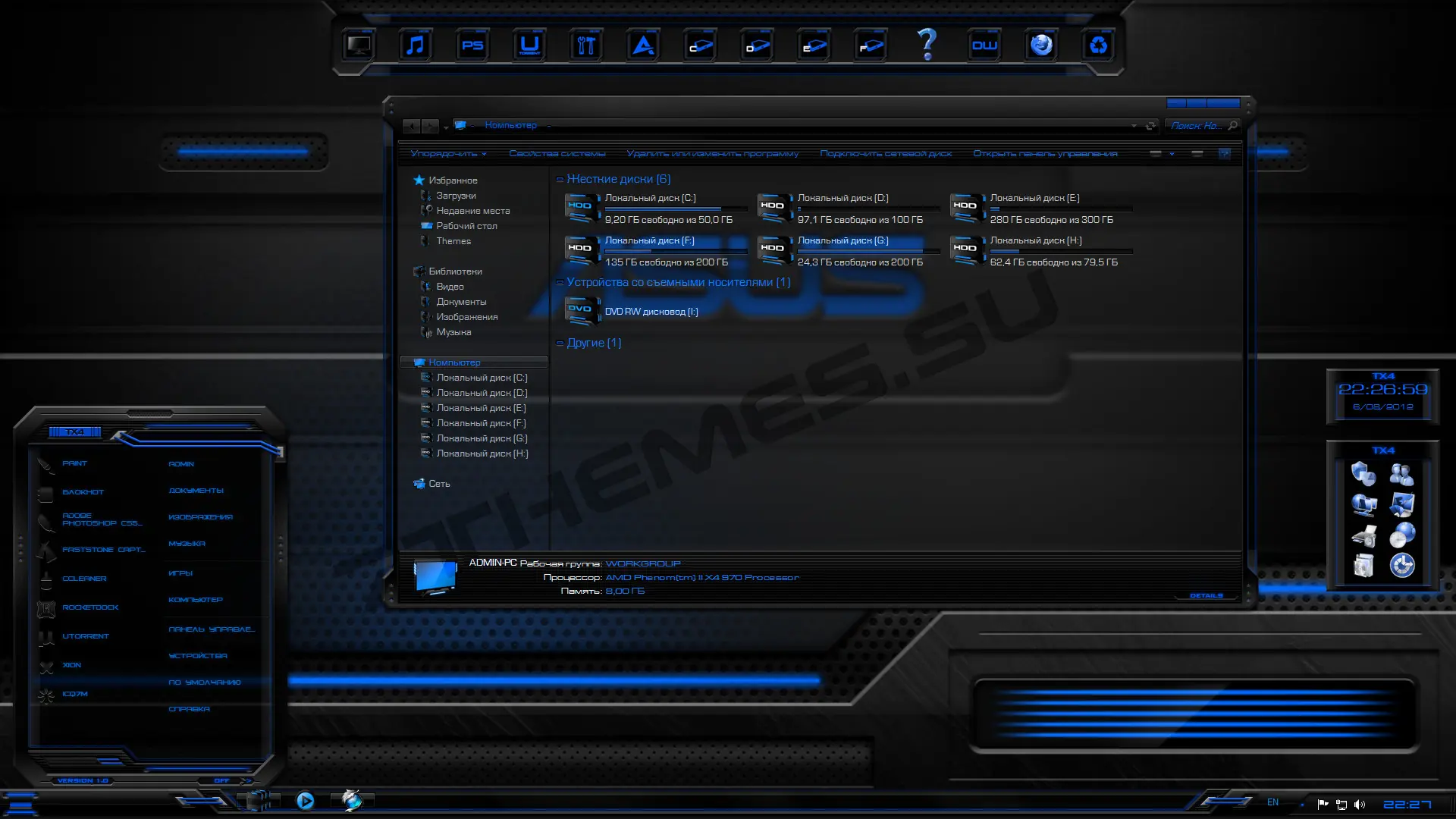
Task: Click the Thunderbird-like taskbar icon
Action: pos(352,800)
